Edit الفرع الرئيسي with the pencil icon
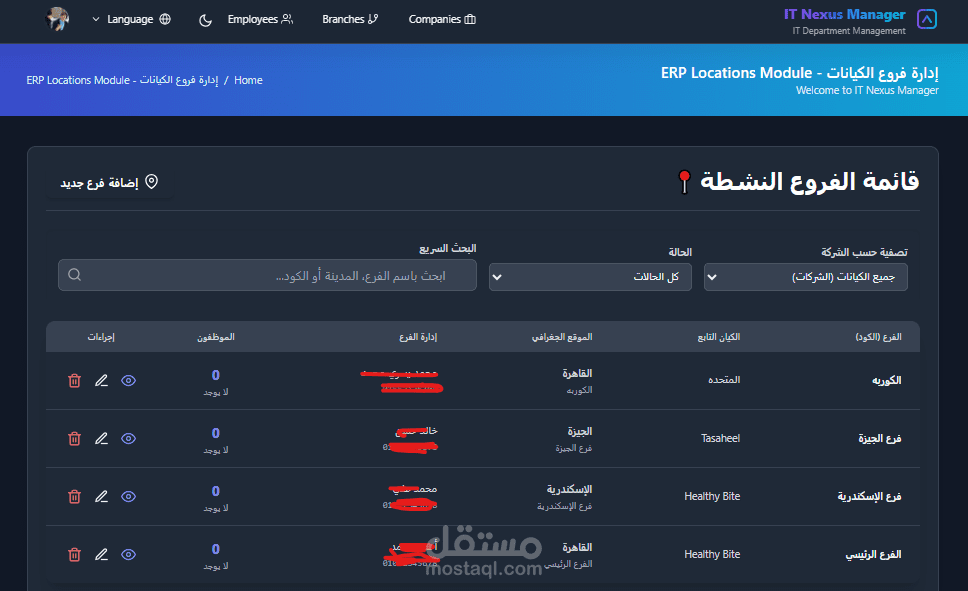The image size is (968, 591). tap(101, 554)
